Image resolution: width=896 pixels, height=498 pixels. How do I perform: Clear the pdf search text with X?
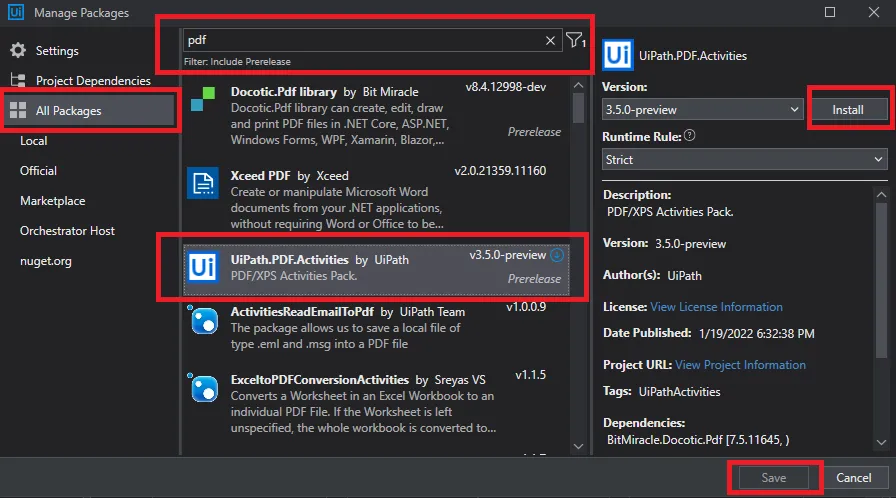[550, 41]
